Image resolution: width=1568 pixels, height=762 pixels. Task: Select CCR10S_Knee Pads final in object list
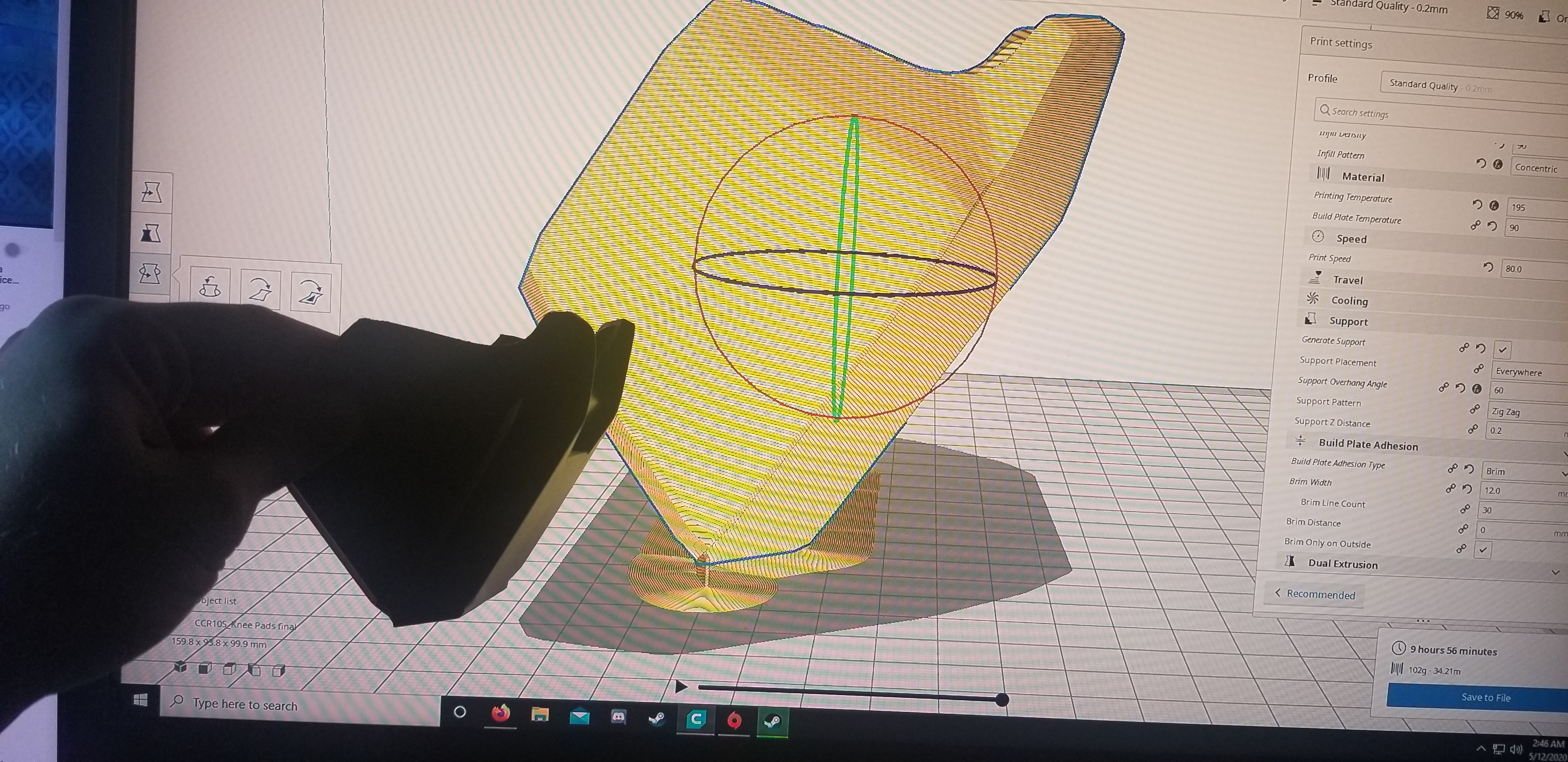(x=245, y=624)
